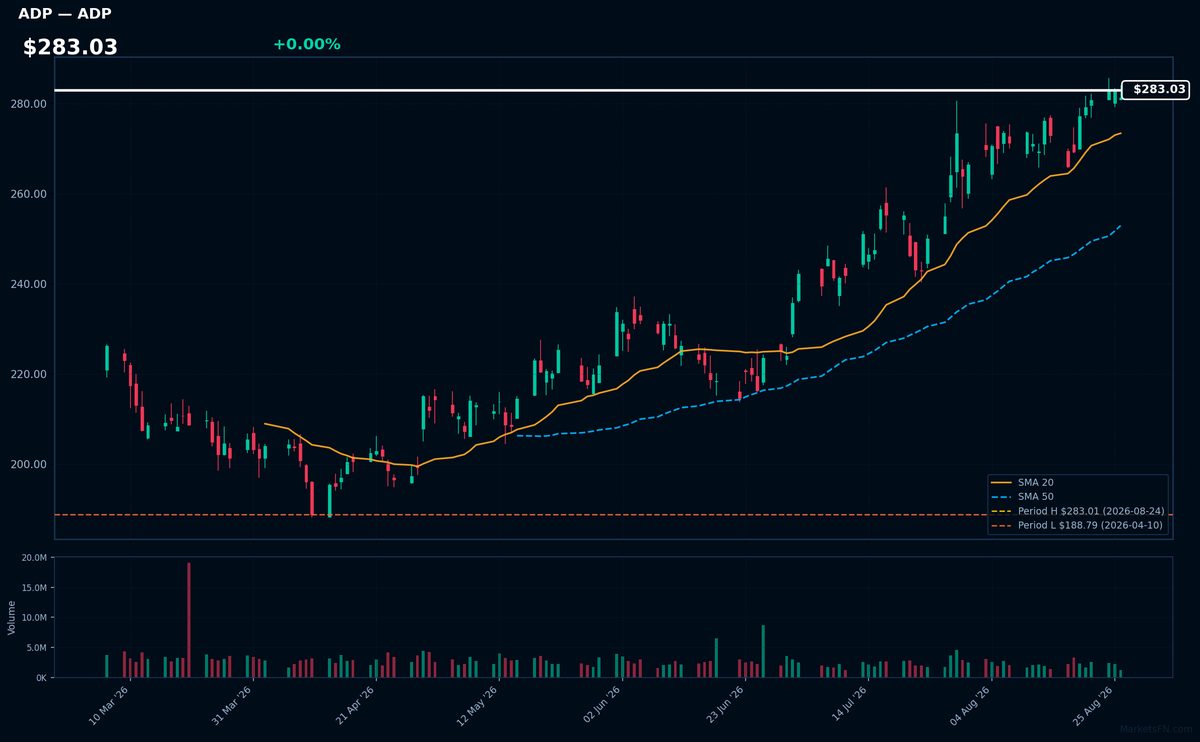Select Period H $283.01 legend entry
The image size is (1200, 742).
pyautogui.click(x=1078, y=510)
